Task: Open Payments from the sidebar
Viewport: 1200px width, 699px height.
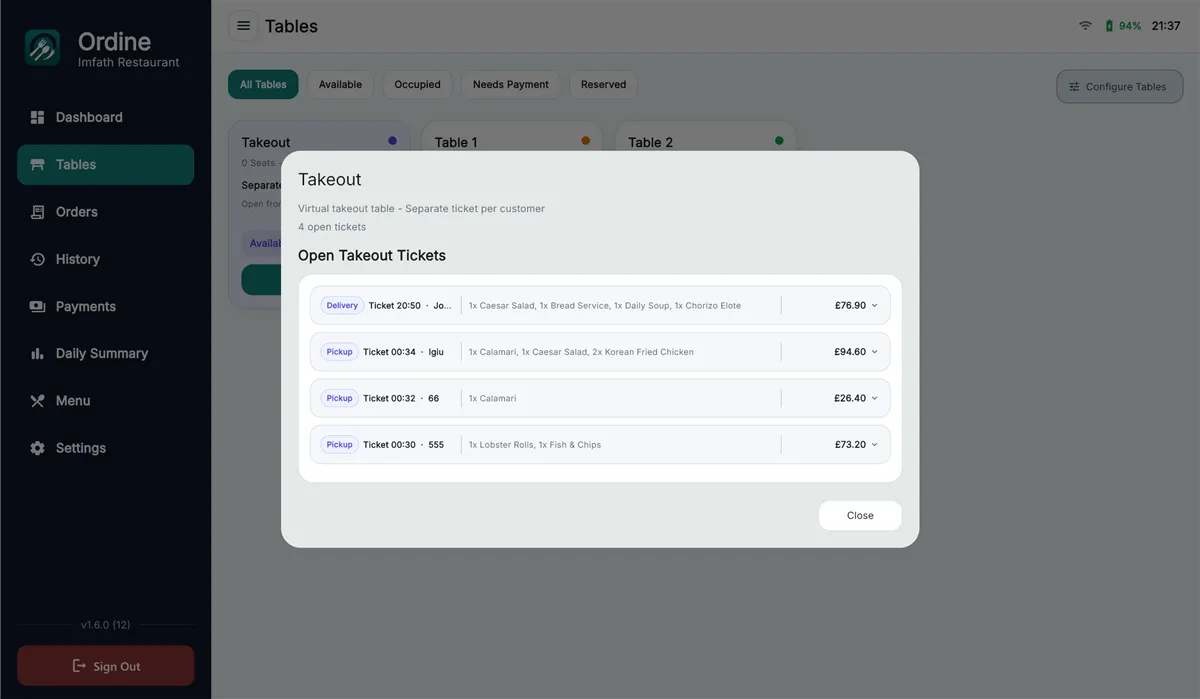Action: pos(106,307)
